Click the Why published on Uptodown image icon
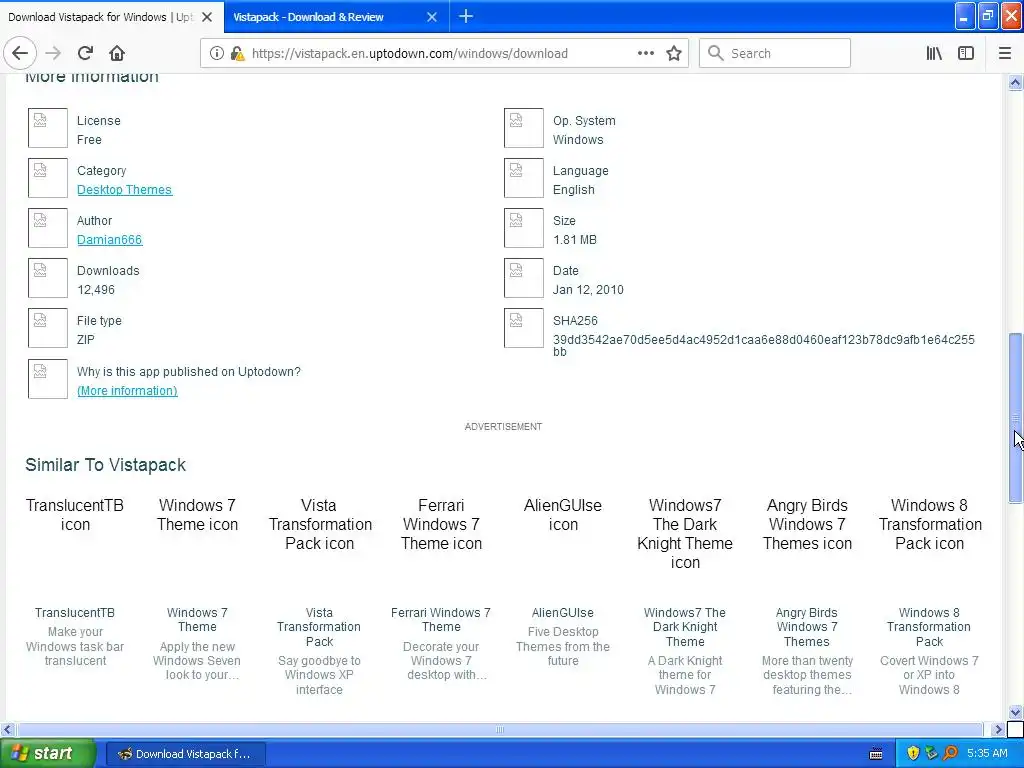The image size is (1024, 768). tap(48, 379)
